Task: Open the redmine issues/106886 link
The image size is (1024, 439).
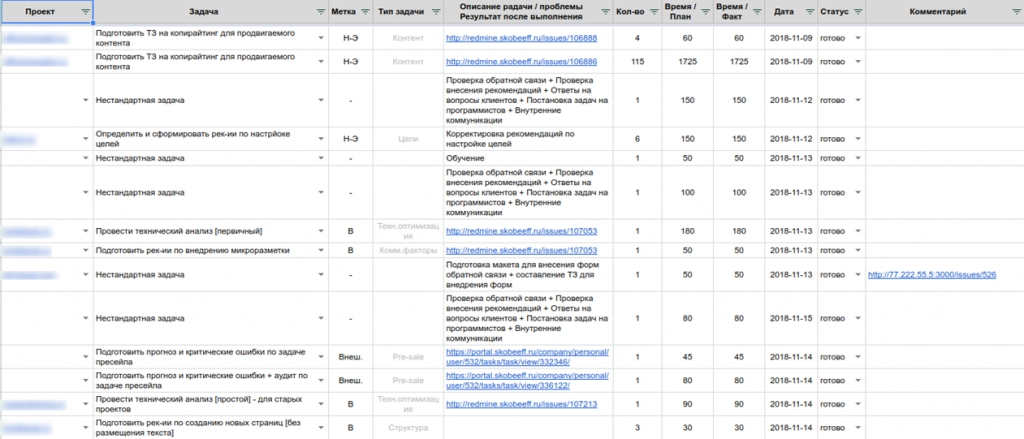Action: pyautogui.click(x=521, y=62)
